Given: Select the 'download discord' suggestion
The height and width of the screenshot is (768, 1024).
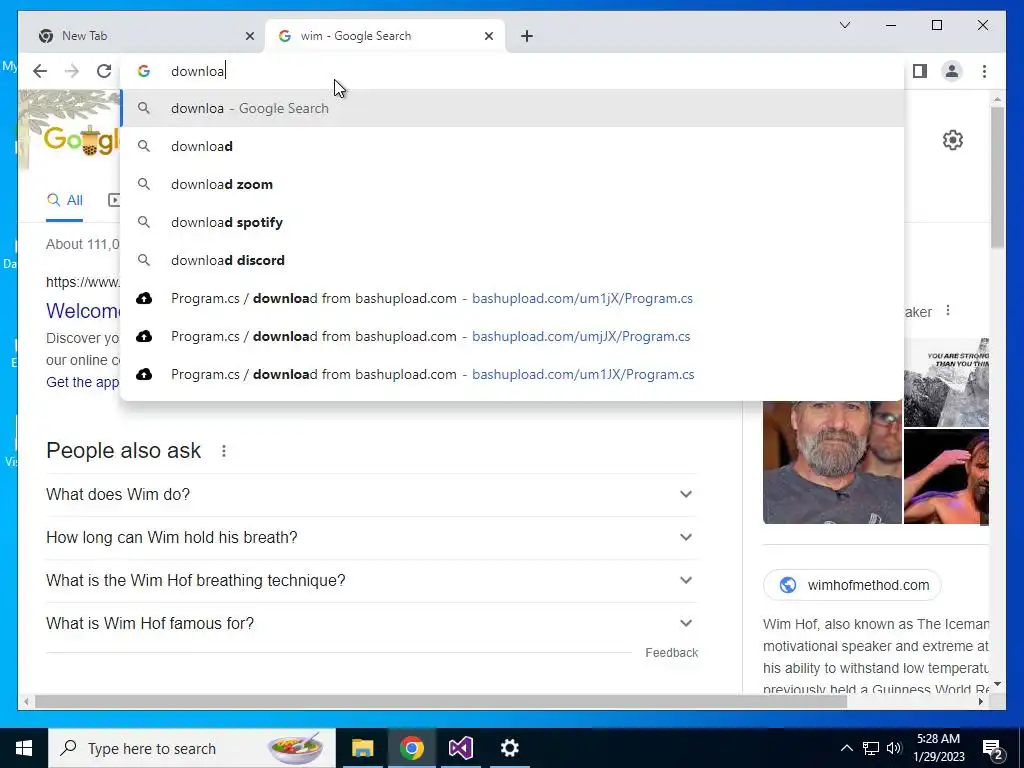Looking at the screenshot, I should click(x=513, y=260).
